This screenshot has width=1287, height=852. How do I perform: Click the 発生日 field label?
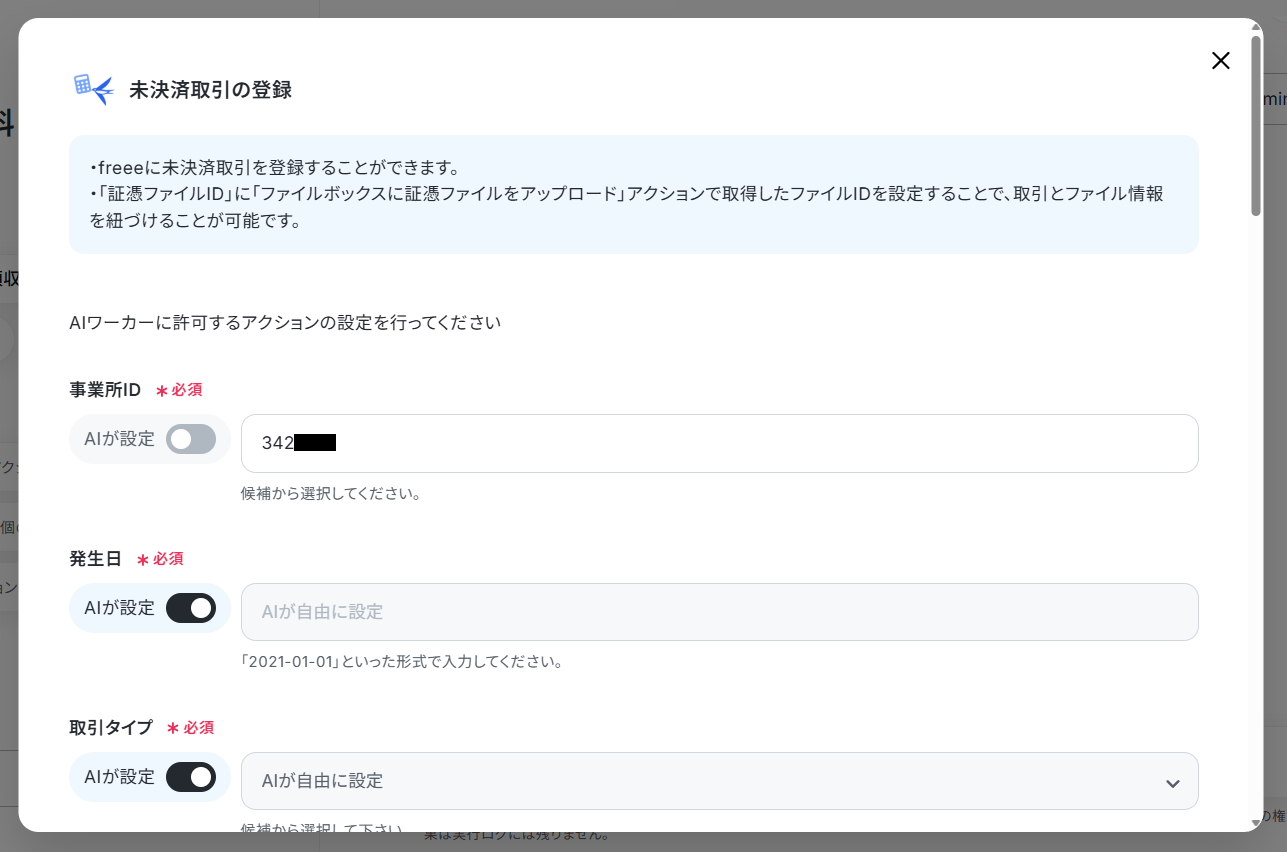pos(95,558)
